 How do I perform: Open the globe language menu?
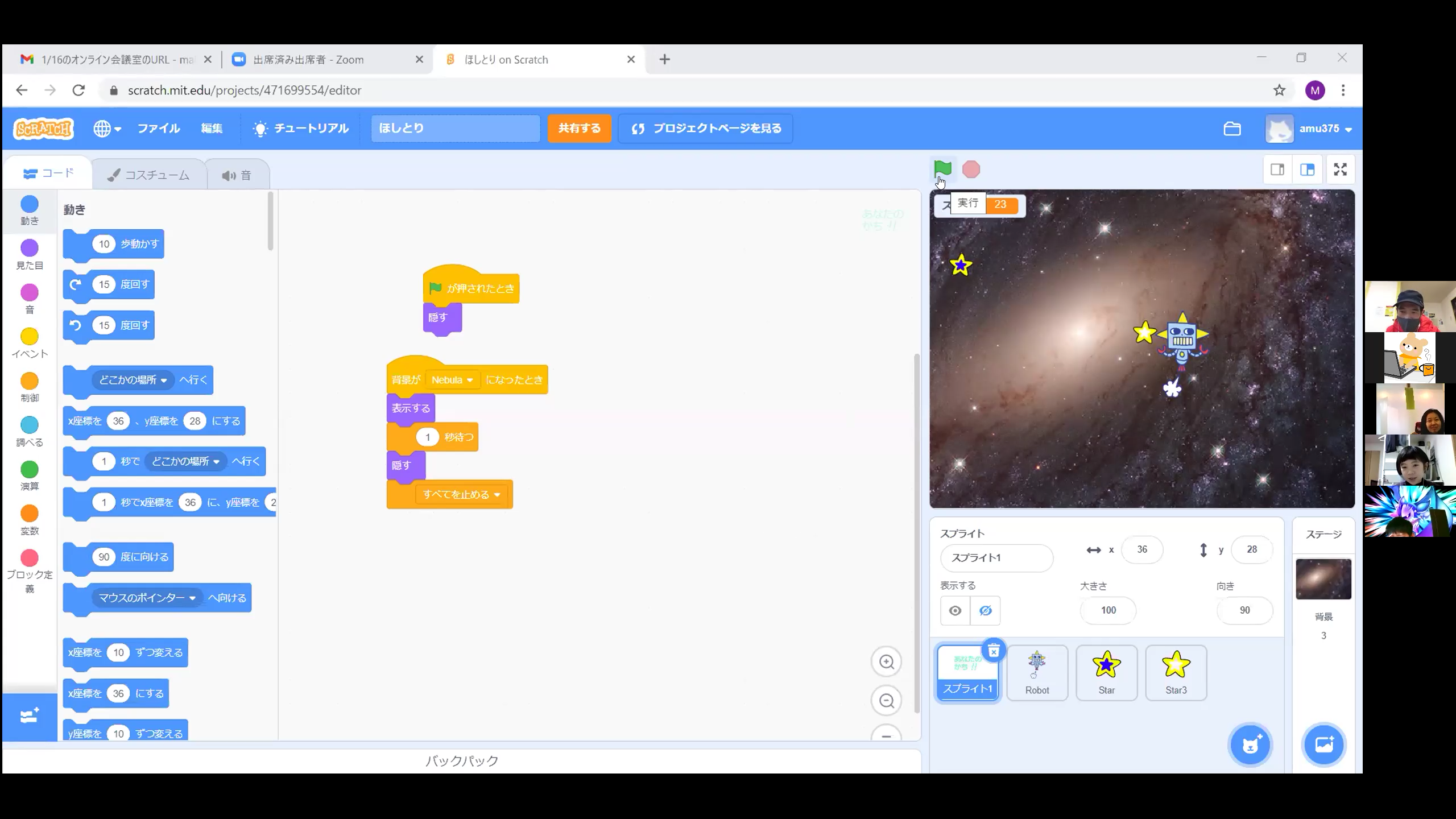click(107, 129)
